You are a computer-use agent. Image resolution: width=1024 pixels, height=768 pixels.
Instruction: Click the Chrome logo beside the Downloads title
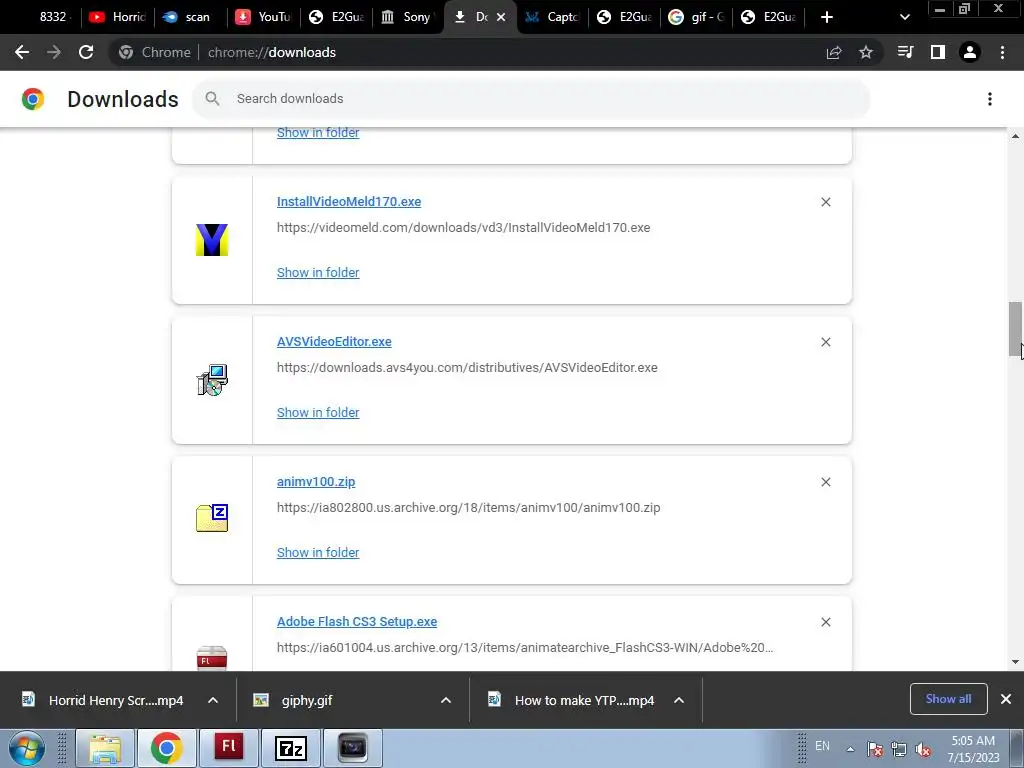point(33,99)
